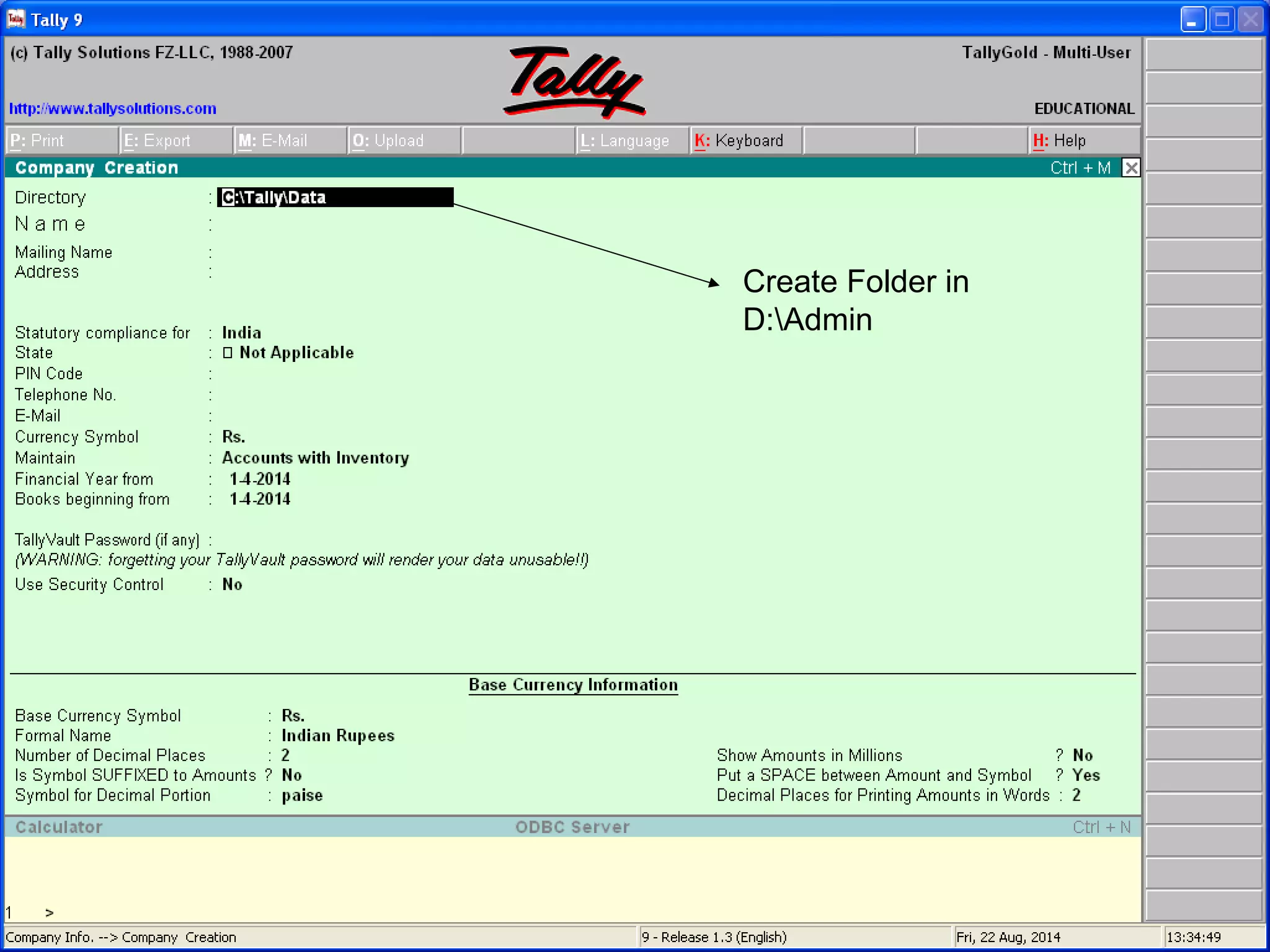
Task: Open the tallysolutions.com website link
Action: [x=112, y=108]
